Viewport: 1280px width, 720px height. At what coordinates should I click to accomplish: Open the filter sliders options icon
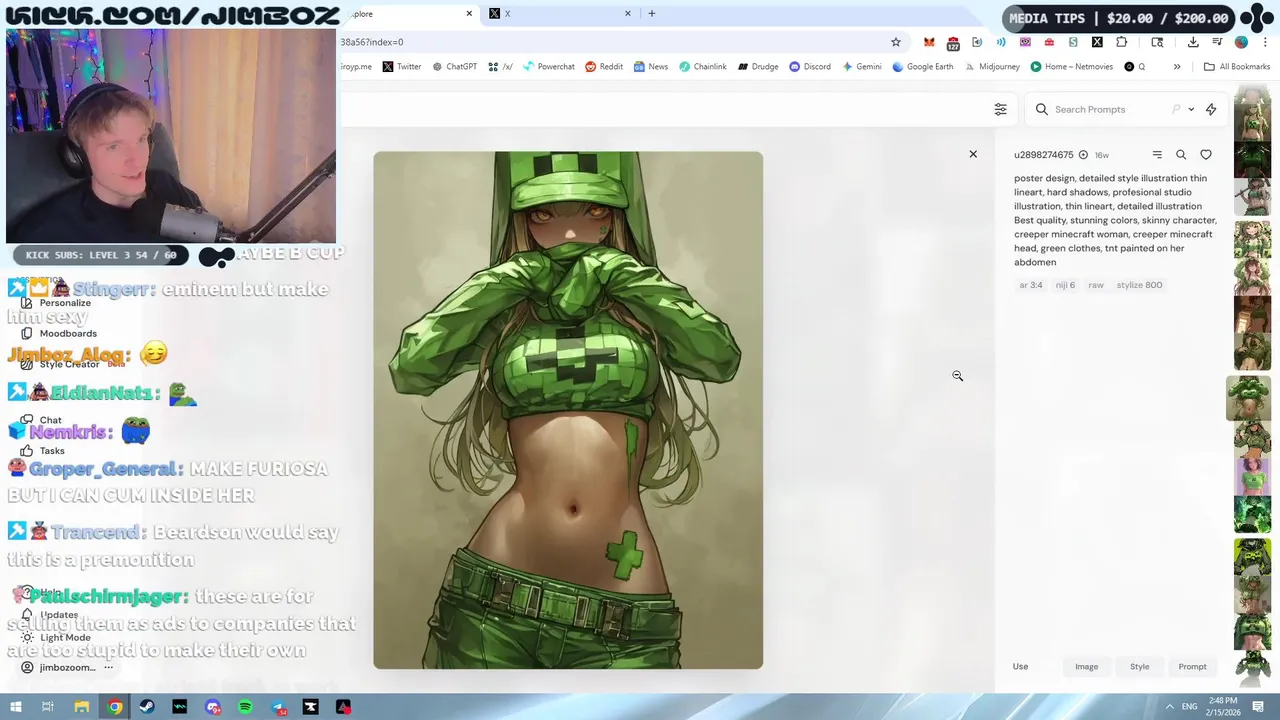1000,109
